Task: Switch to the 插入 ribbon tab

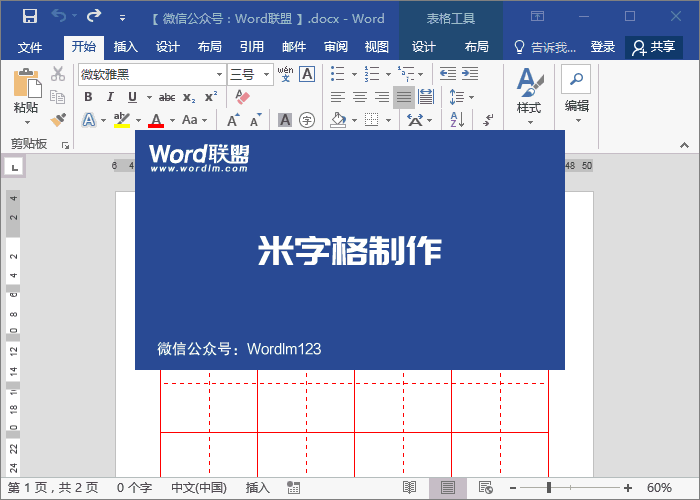Action: point(125,47)
